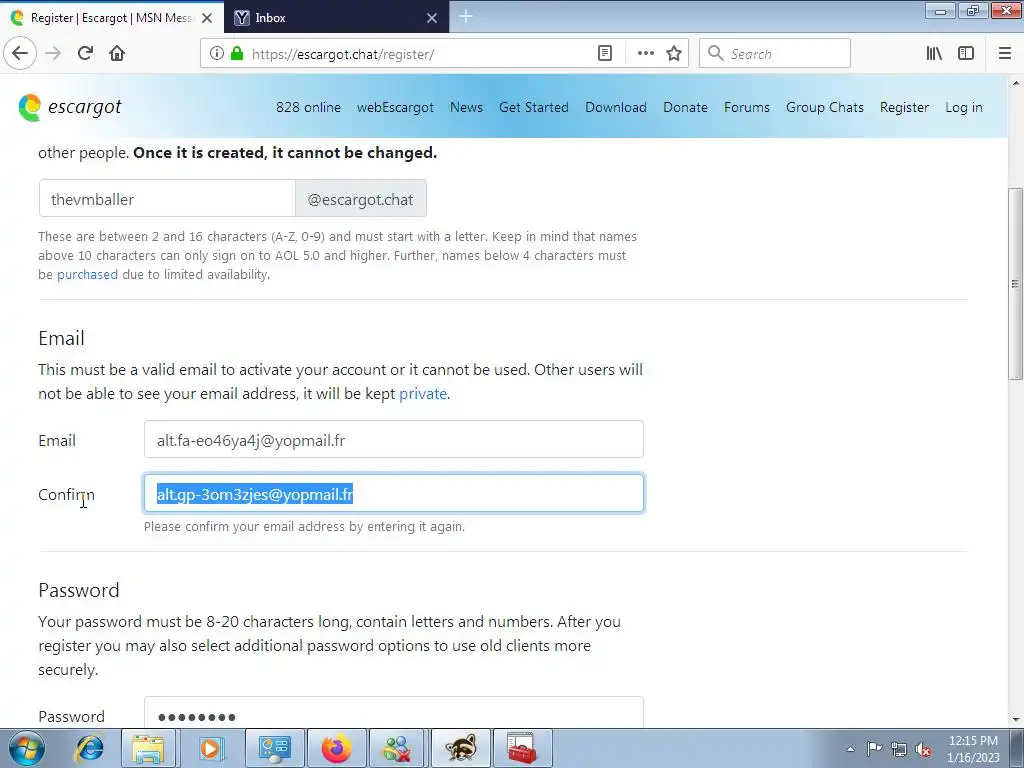Open the private policy link
1024x768 pixels.
click(x=423, y=394)
